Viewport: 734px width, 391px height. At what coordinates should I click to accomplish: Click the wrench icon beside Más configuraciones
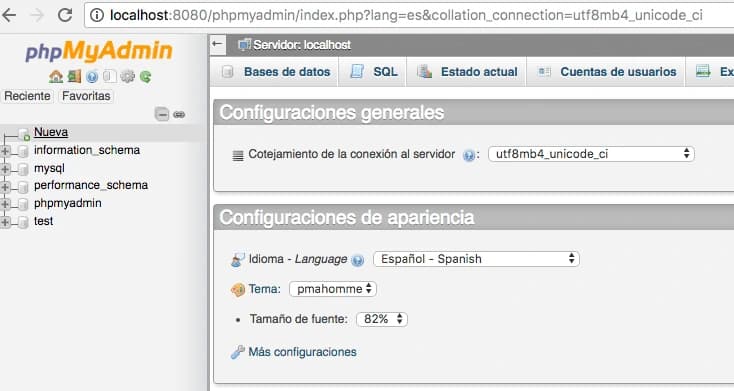[x=238, y=352]
